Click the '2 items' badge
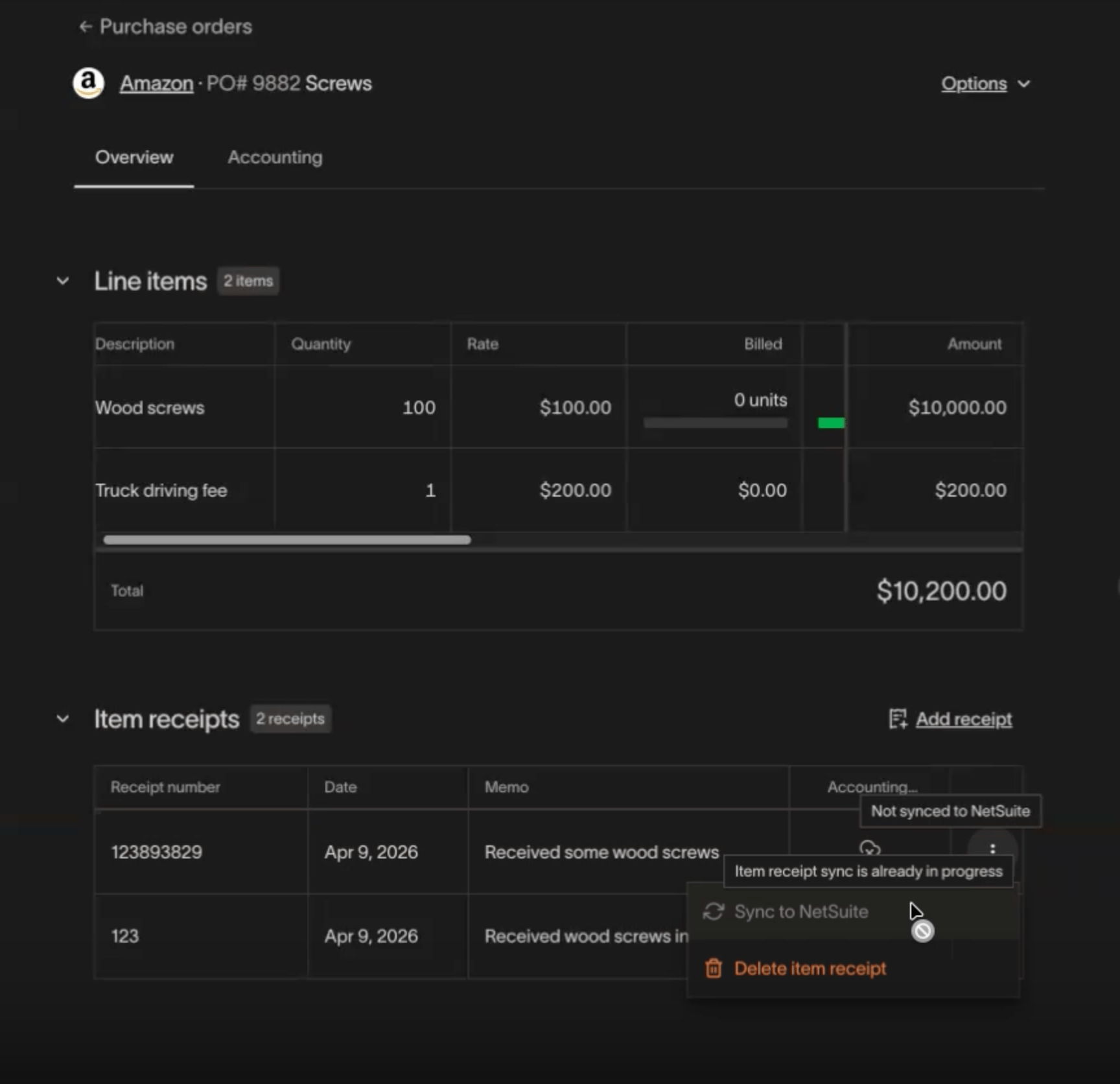Screen dimensions: 1120x1084 (248, 281)
